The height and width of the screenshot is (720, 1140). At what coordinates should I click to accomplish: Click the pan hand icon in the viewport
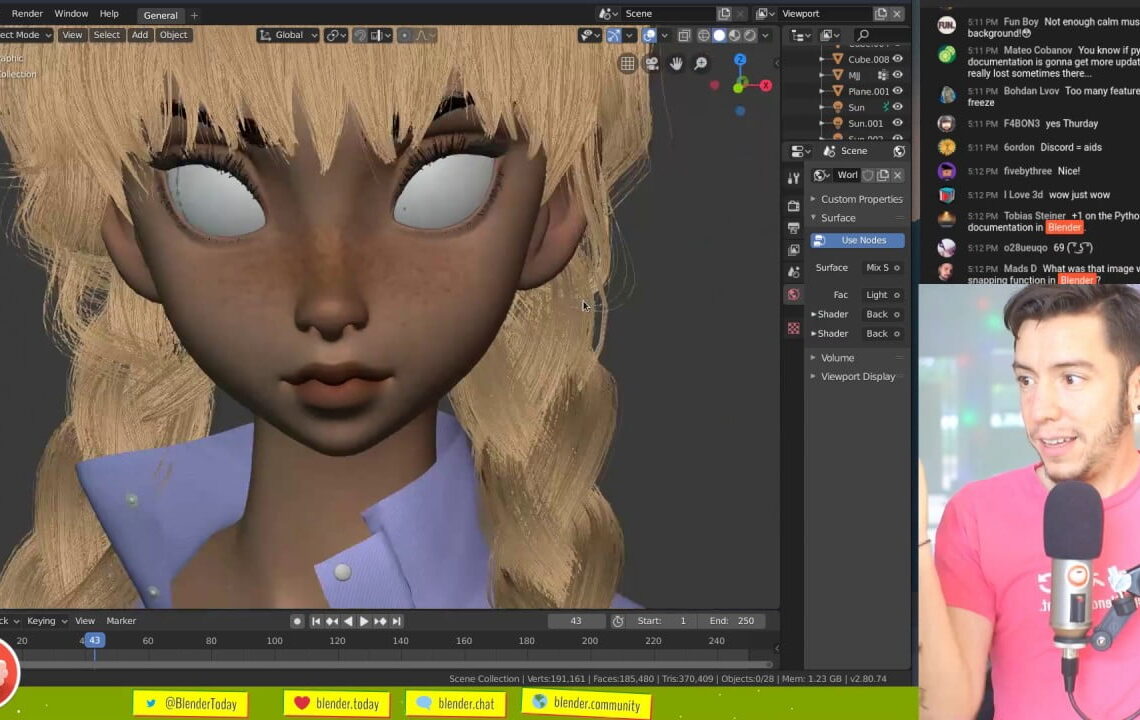click(676, 63)
